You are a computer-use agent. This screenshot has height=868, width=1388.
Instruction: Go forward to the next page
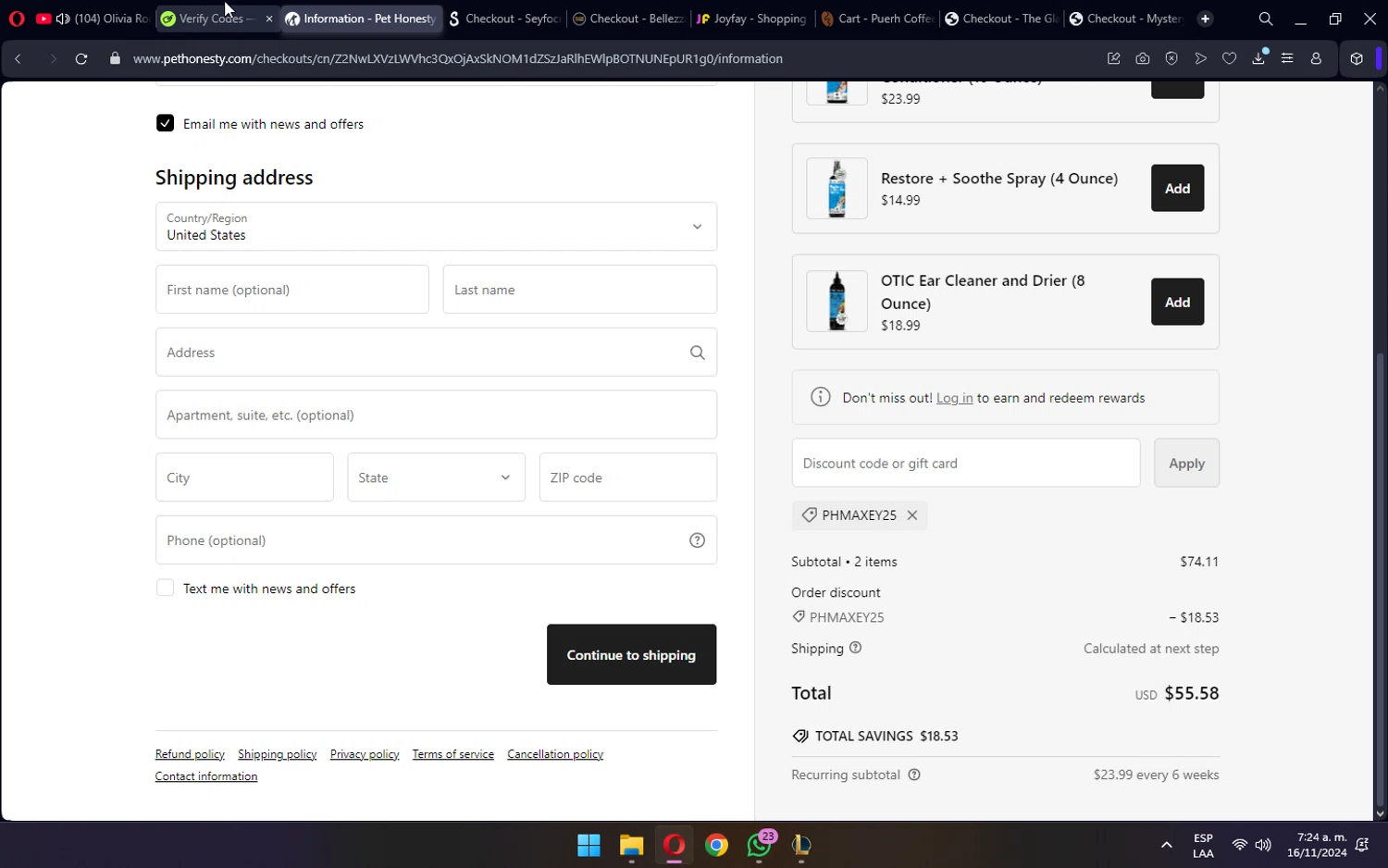(53, 58)
